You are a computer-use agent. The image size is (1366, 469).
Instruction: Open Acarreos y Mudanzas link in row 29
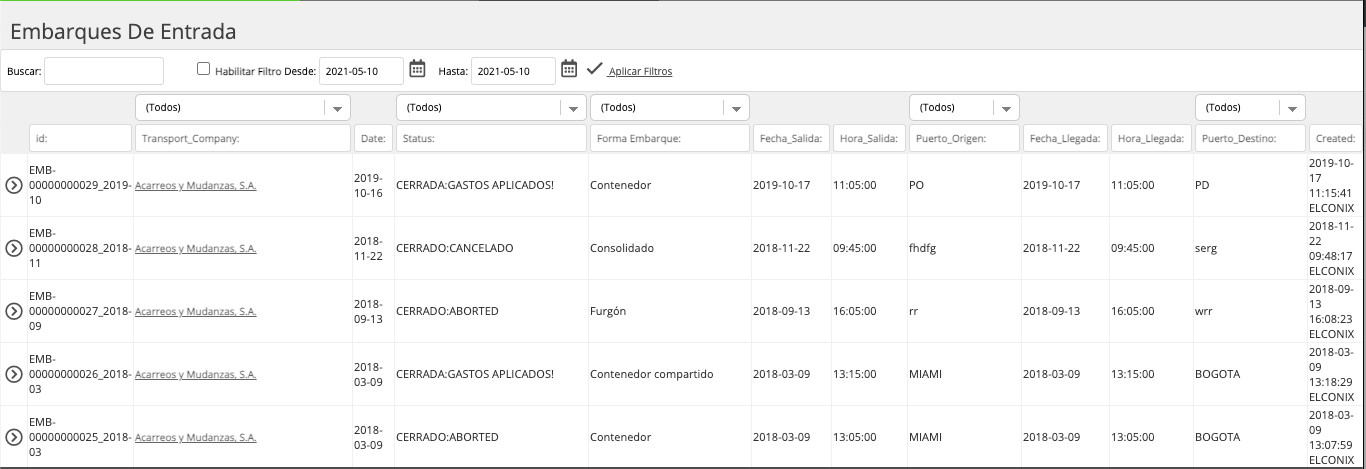click(196, 185)
